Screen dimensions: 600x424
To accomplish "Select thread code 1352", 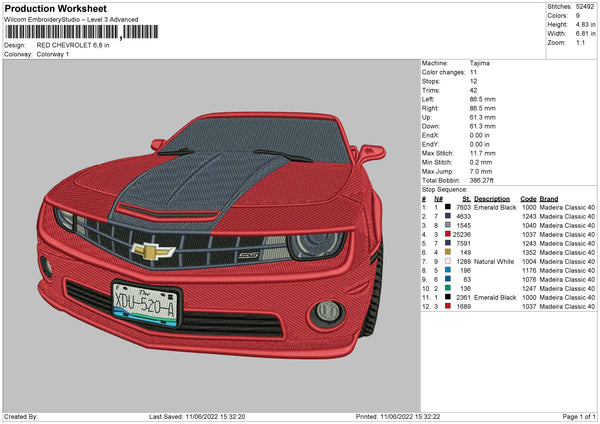I will click(529, 253).
